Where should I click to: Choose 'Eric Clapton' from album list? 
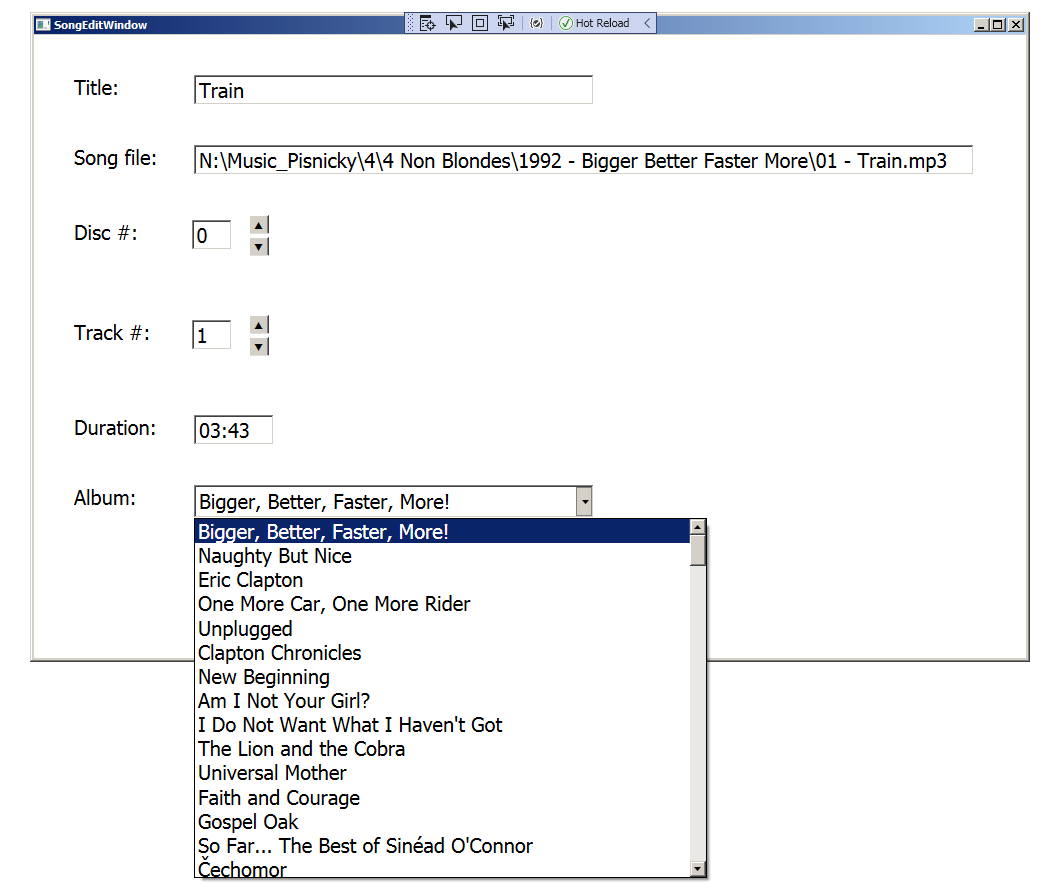[443, 581]
